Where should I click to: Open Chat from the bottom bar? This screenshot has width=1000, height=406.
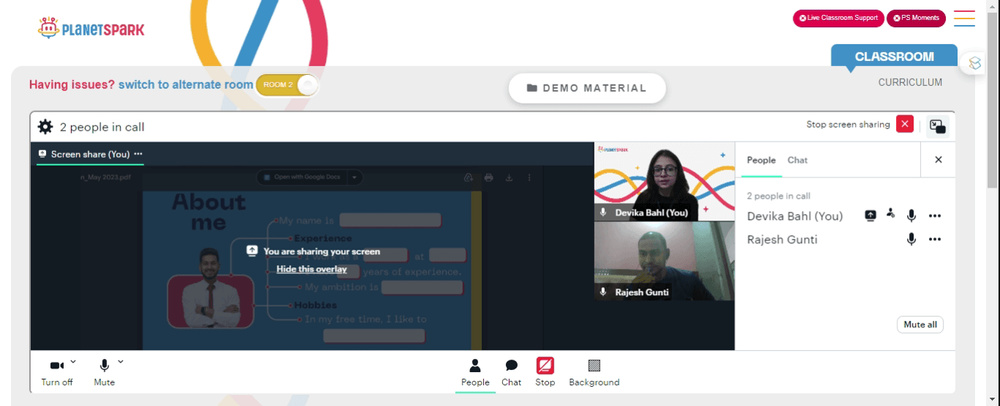click(511, 373)
